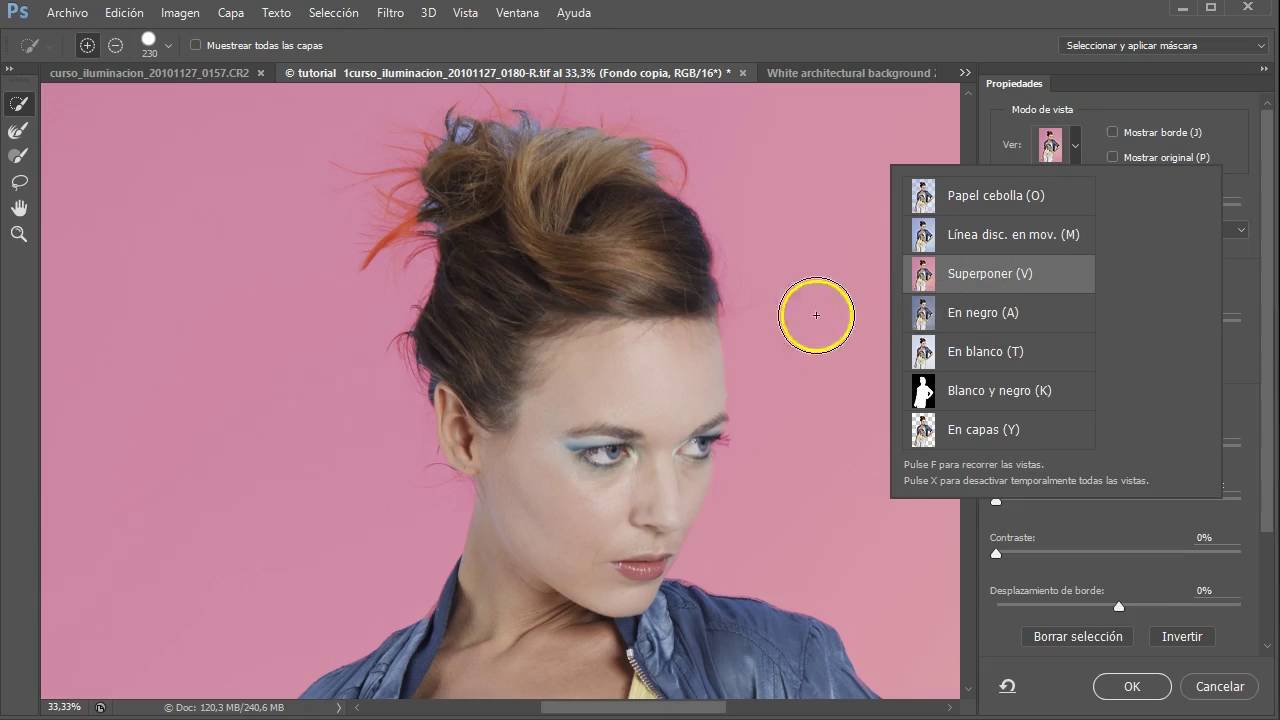Click the brush size preview circle
This screenshot has height=720, width=1280.
[149, 41]
